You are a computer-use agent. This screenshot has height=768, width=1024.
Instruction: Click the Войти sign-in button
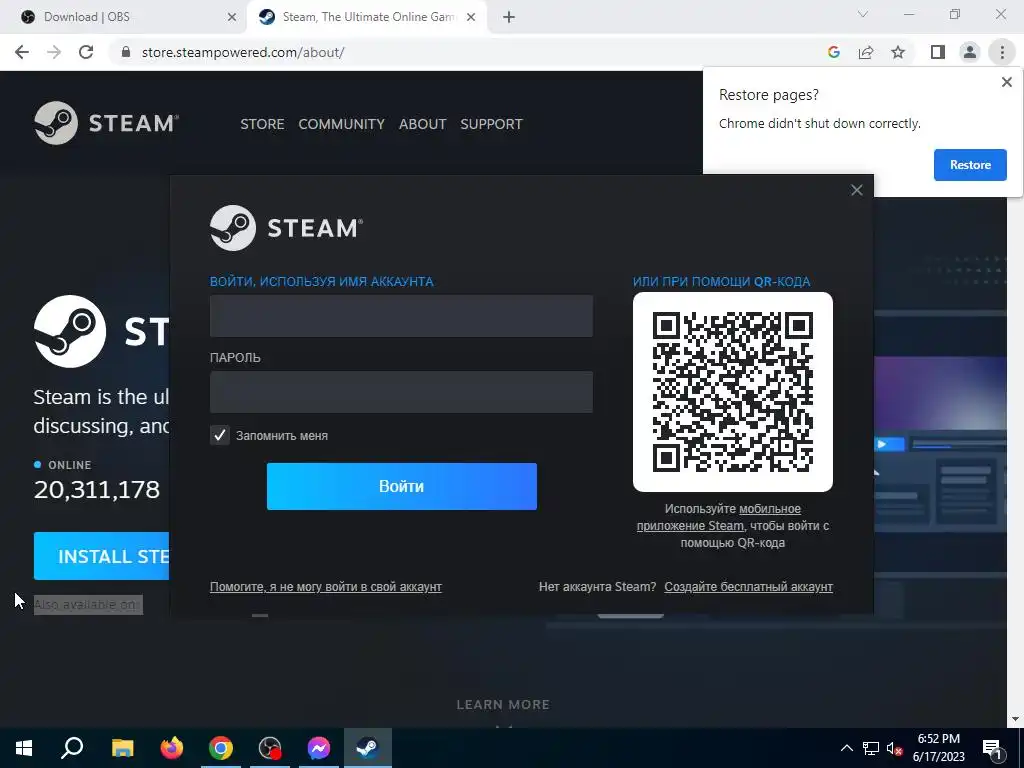pos(402,487)
